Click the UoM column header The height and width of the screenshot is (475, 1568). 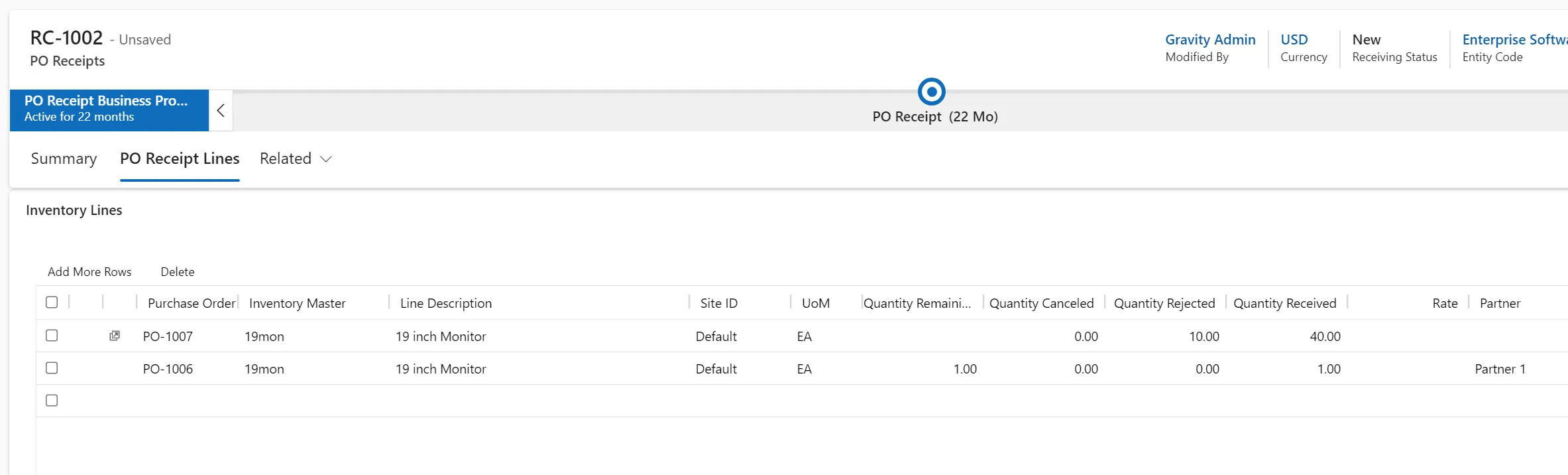(x=816, y=303)
